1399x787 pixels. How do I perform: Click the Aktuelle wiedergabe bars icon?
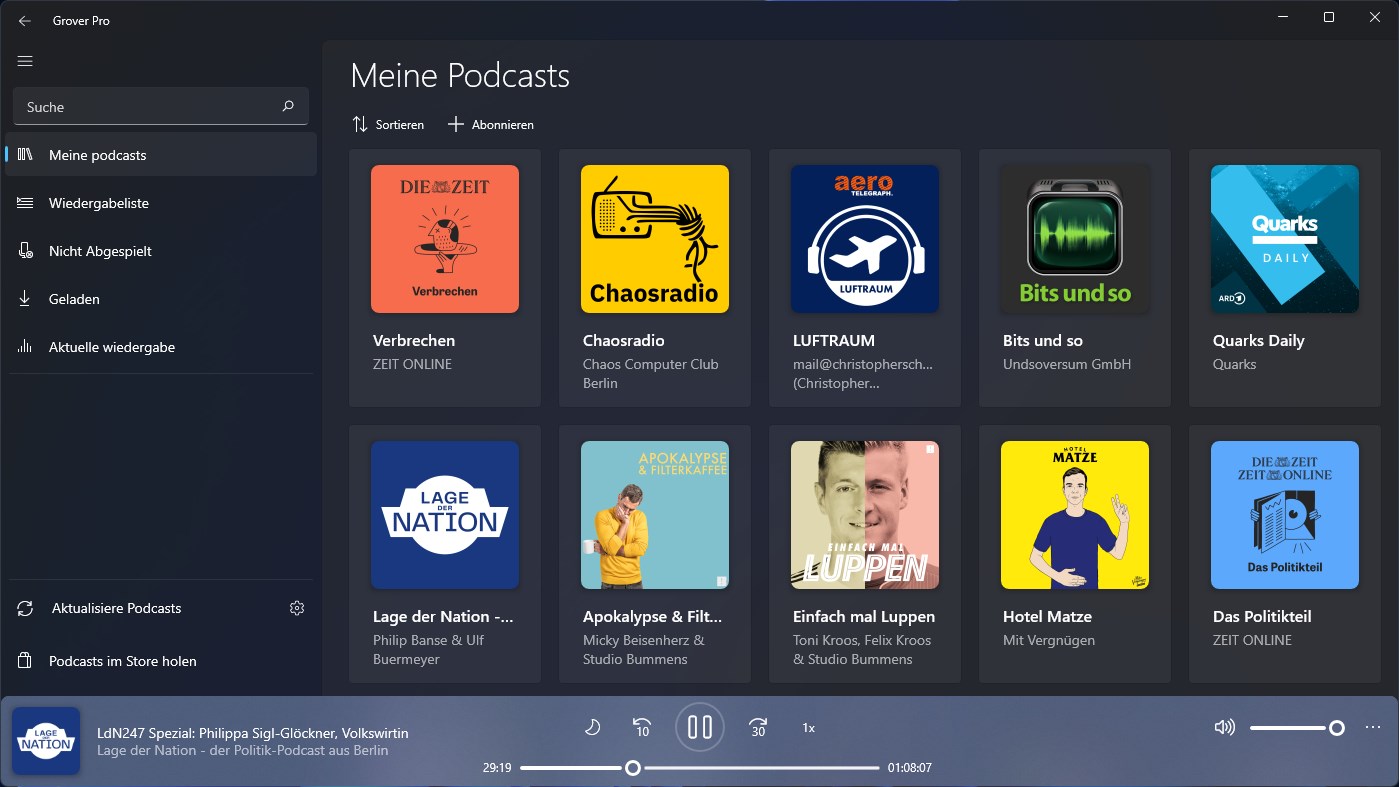coord(26,347)
